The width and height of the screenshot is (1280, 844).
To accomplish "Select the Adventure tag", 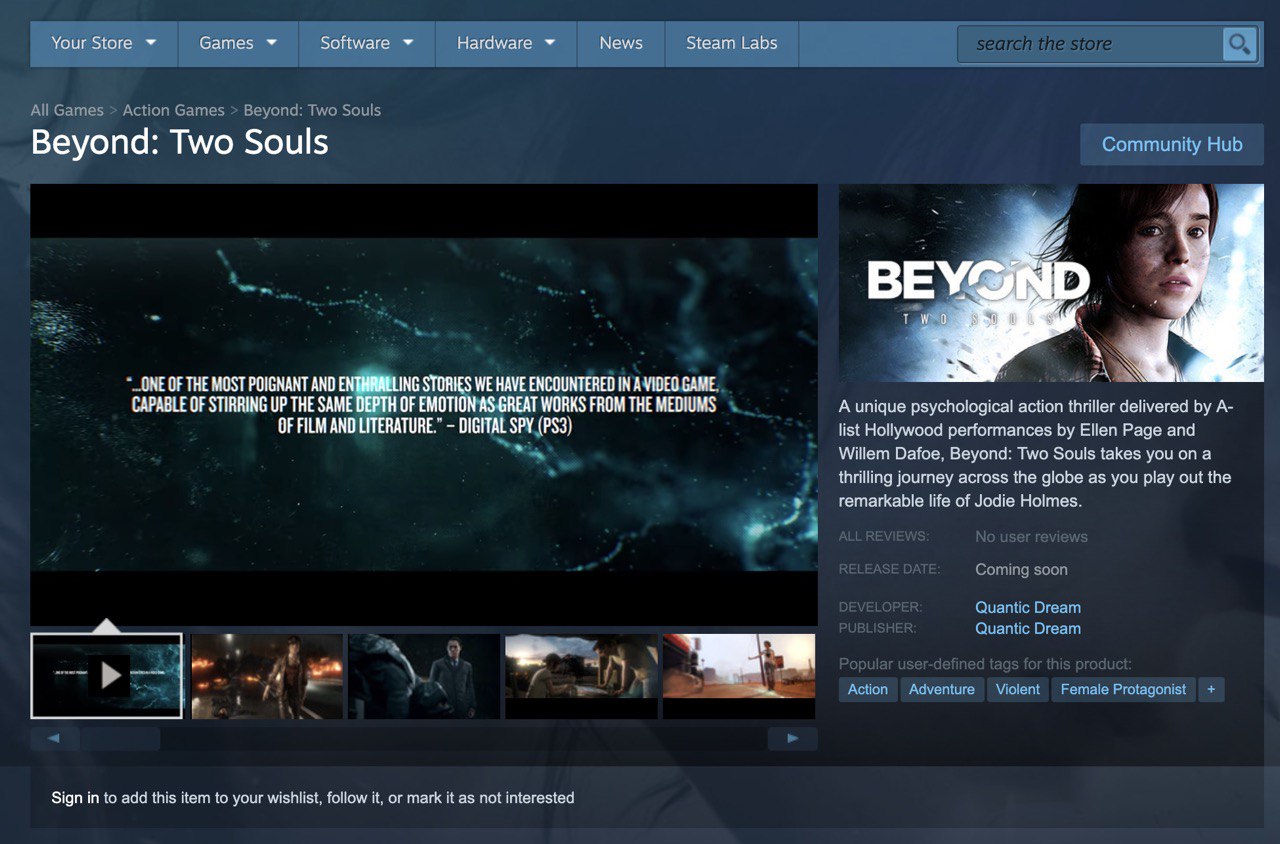I will coord(942,689).
